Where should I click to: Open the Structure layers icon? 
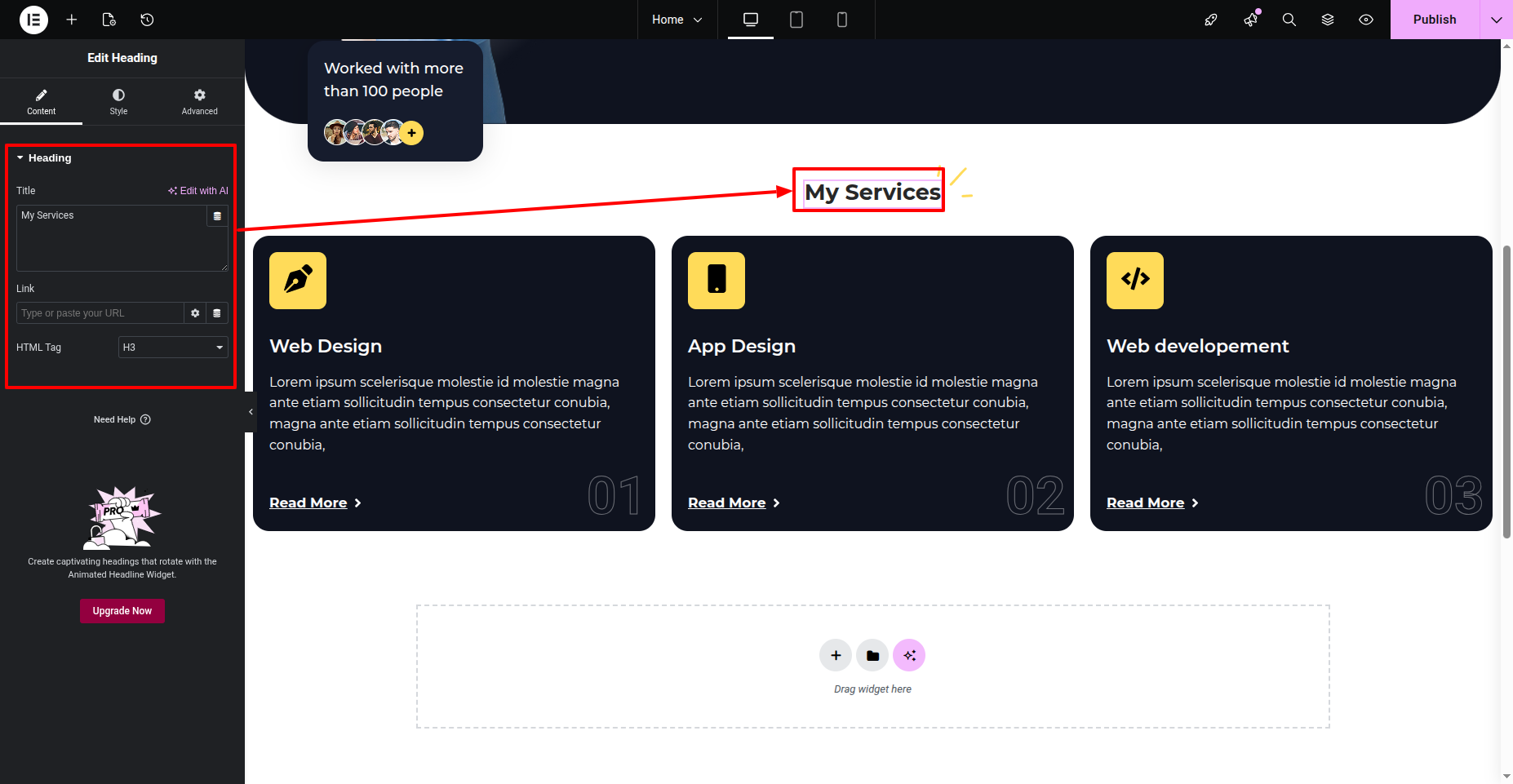tap(1328, 20)
